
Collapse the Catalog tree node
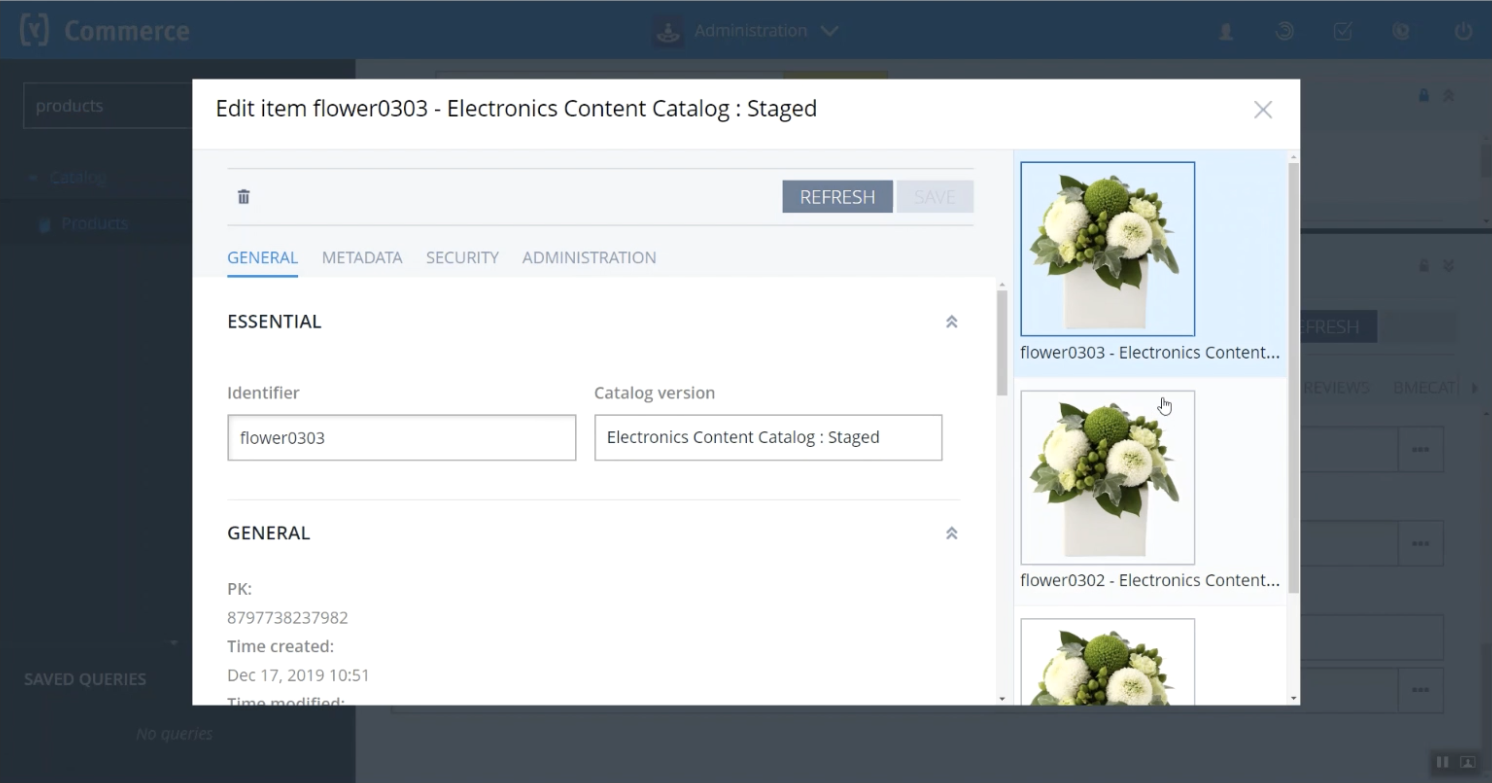tap(33, 178)
